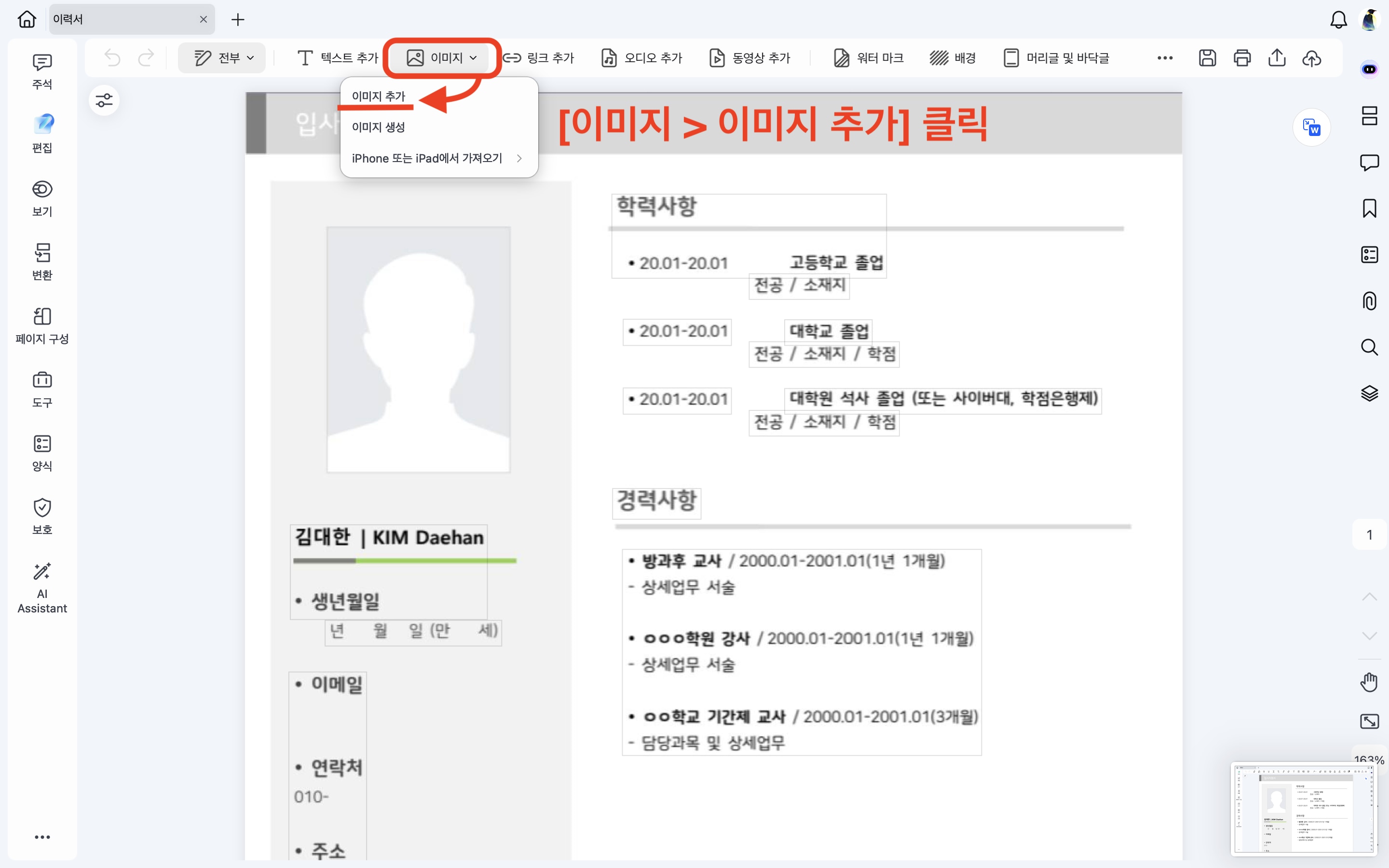Open the bookmark panel icon
Image resolution: width=1389 pixels, height=868 pixels.
pyautogui.click(x=1369, y=208)
